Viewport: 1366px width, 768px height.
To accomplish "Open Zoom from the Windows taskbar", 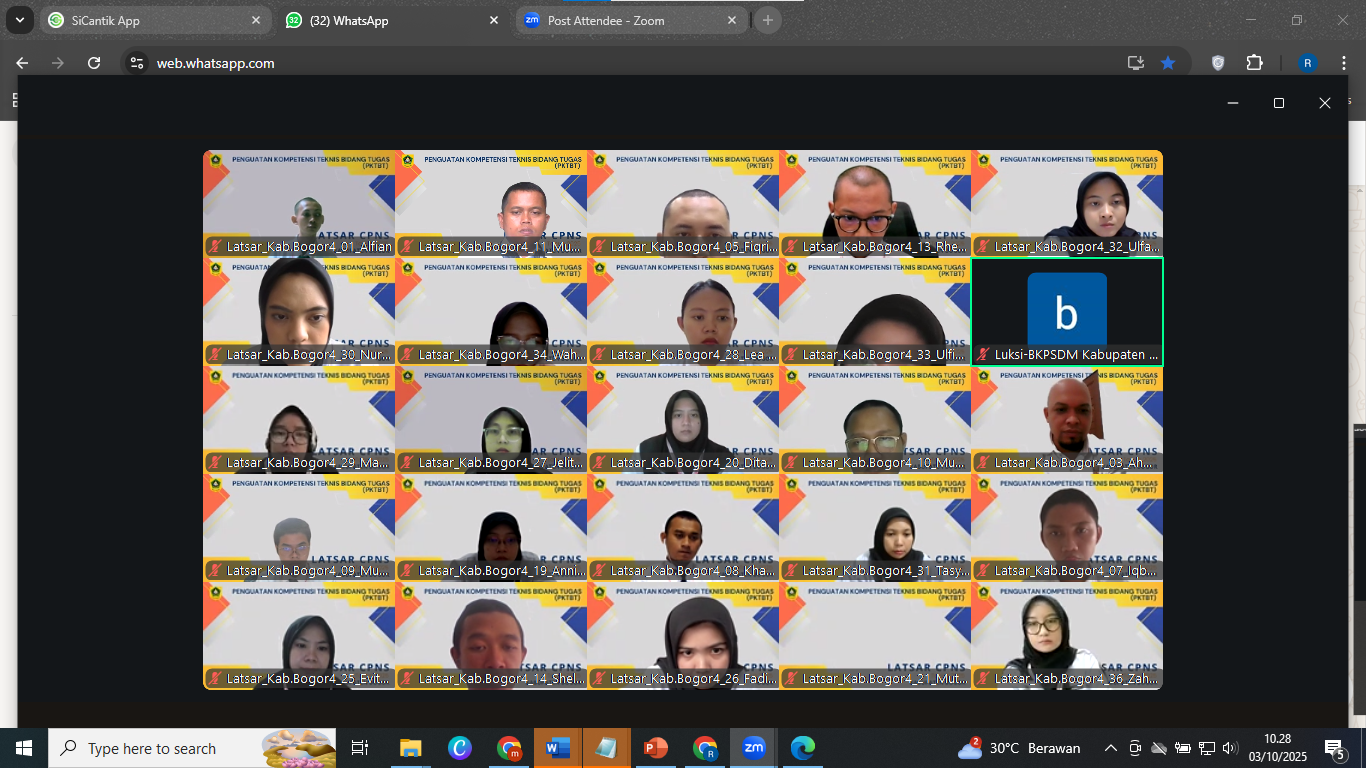I will [753, 748].
